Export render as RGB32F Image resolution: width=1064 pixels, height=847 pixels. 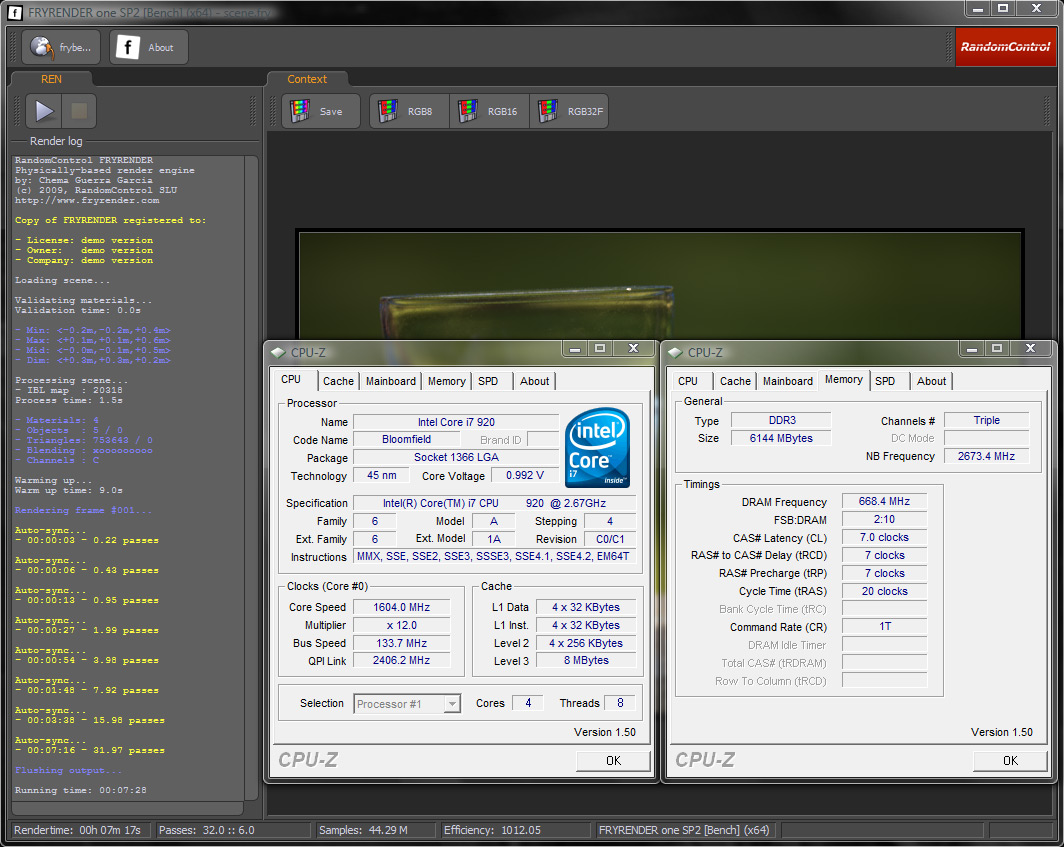coord(569,111)
